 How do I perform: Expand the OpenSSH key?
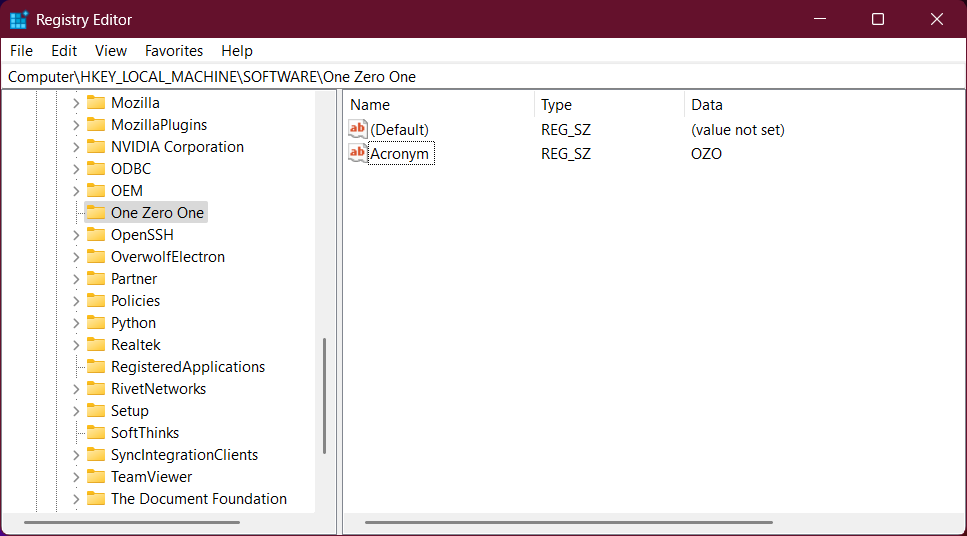coord(76,235)
